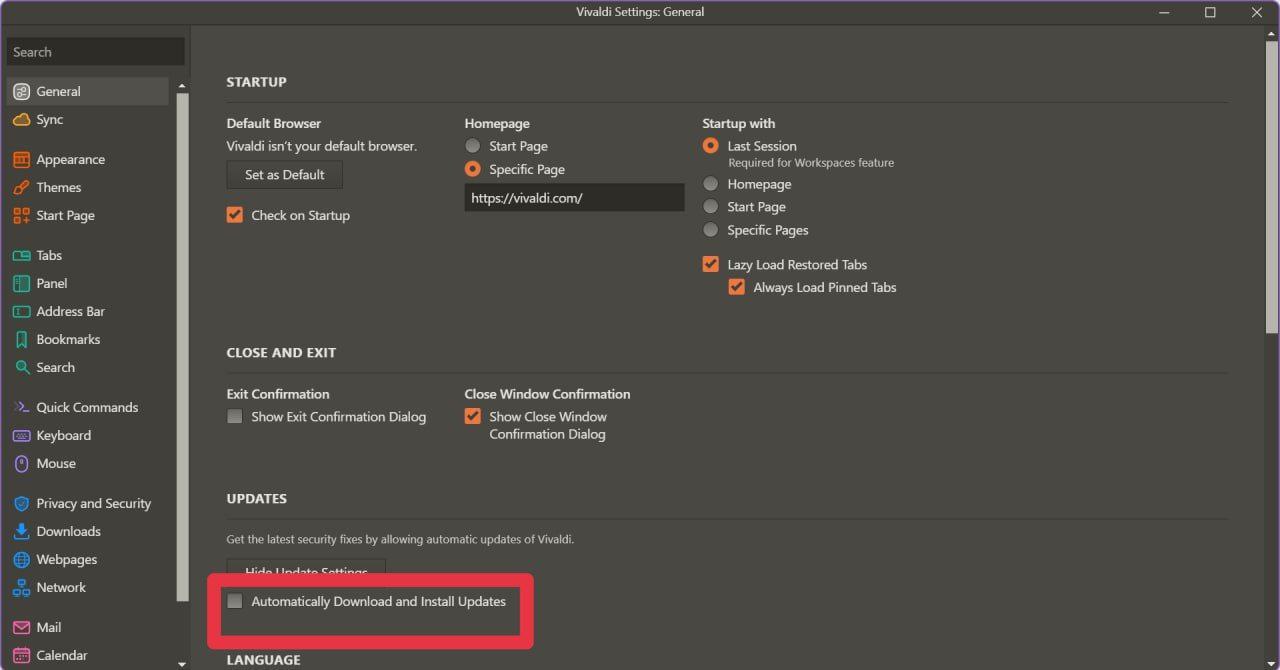The width and height of the screenshot is (1280, 670).
Task: Disable Show Close Window Confirmation Dialog
Action: click(473, 416)
